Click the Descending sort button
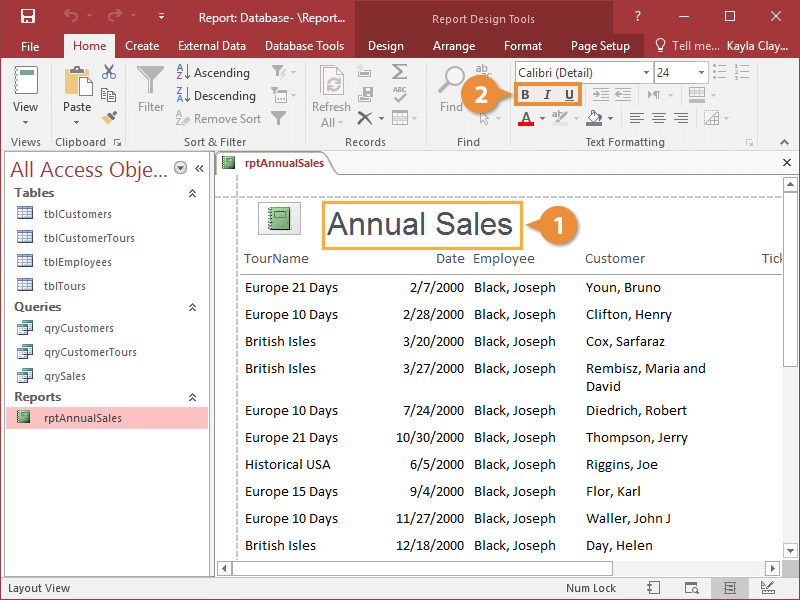 point(215,96)
